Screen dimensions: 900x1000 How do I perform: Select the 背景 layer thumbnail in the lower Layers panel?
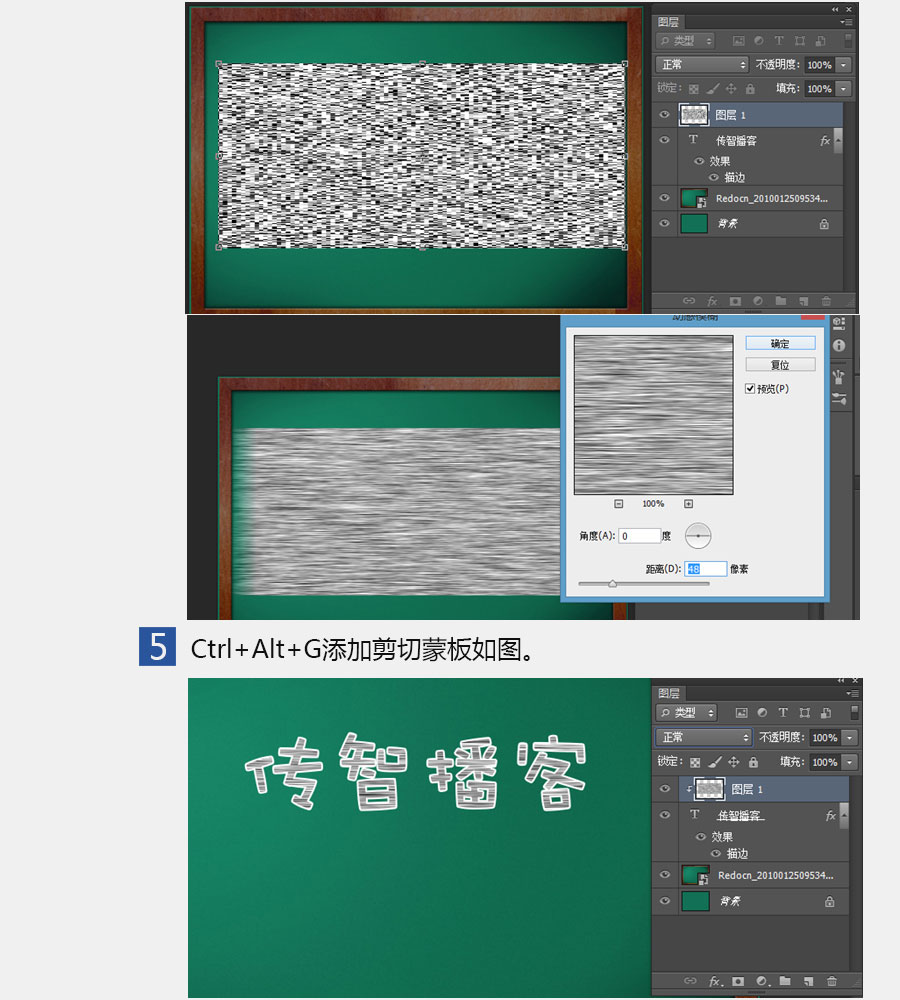pyautogui.click(x=695, y=901)
